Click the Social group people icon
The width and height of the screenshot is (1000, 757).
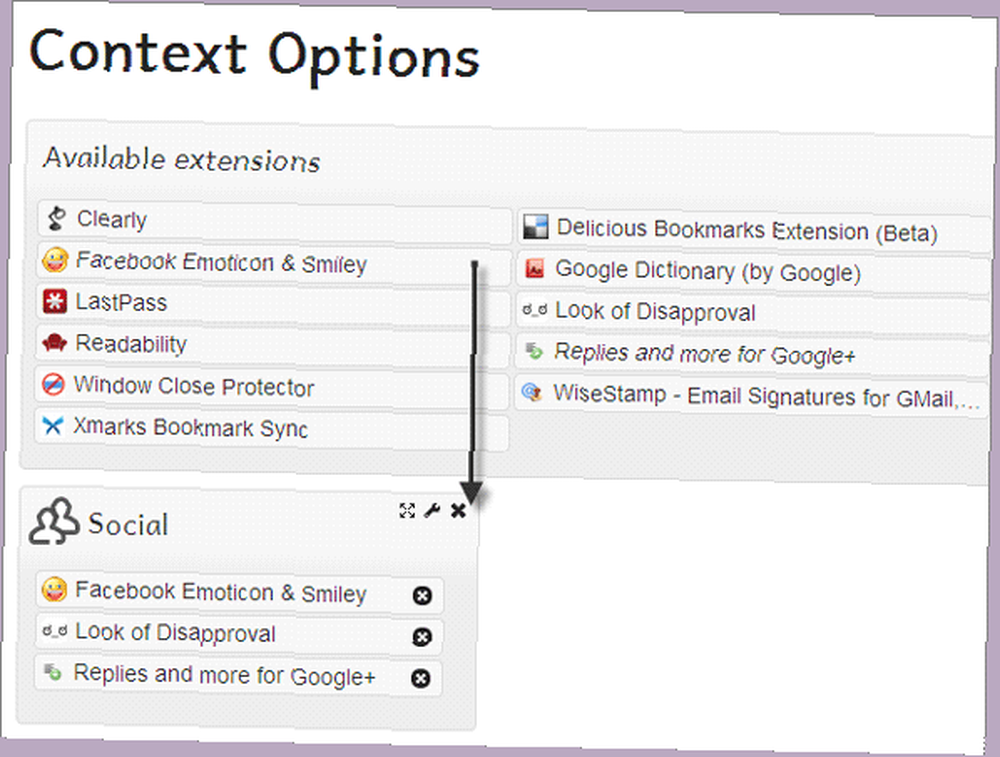53,522
